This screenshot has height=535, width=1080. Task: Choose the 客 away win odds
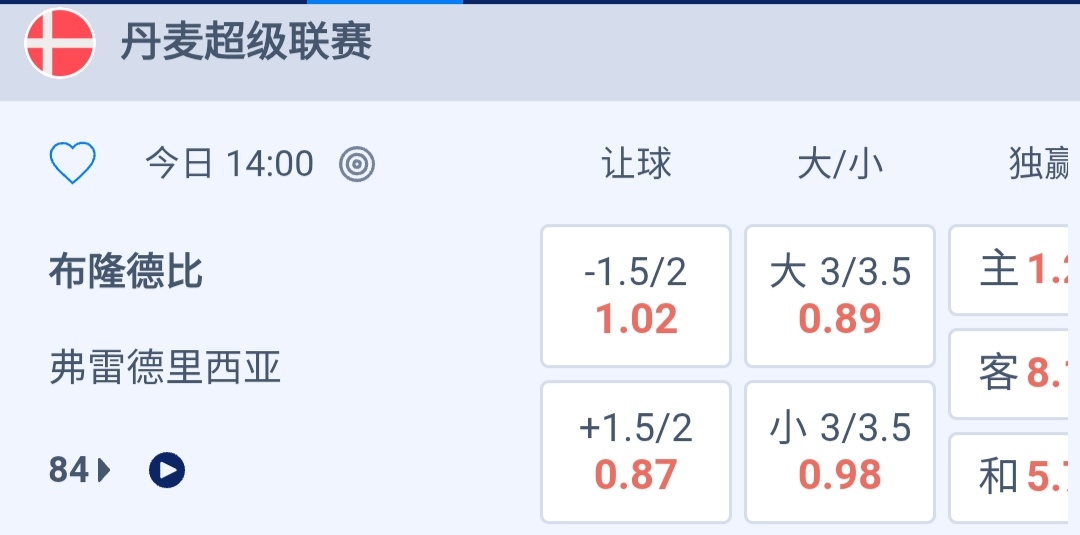[x=1014, y=374]
